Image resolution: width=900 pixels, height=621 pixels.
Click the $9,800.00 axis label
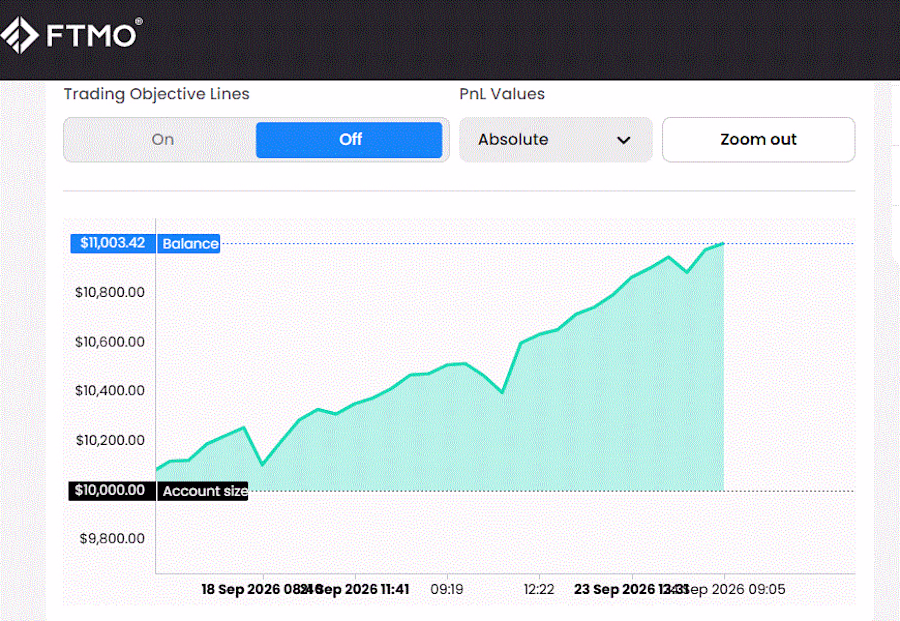(x=112, y=538)
